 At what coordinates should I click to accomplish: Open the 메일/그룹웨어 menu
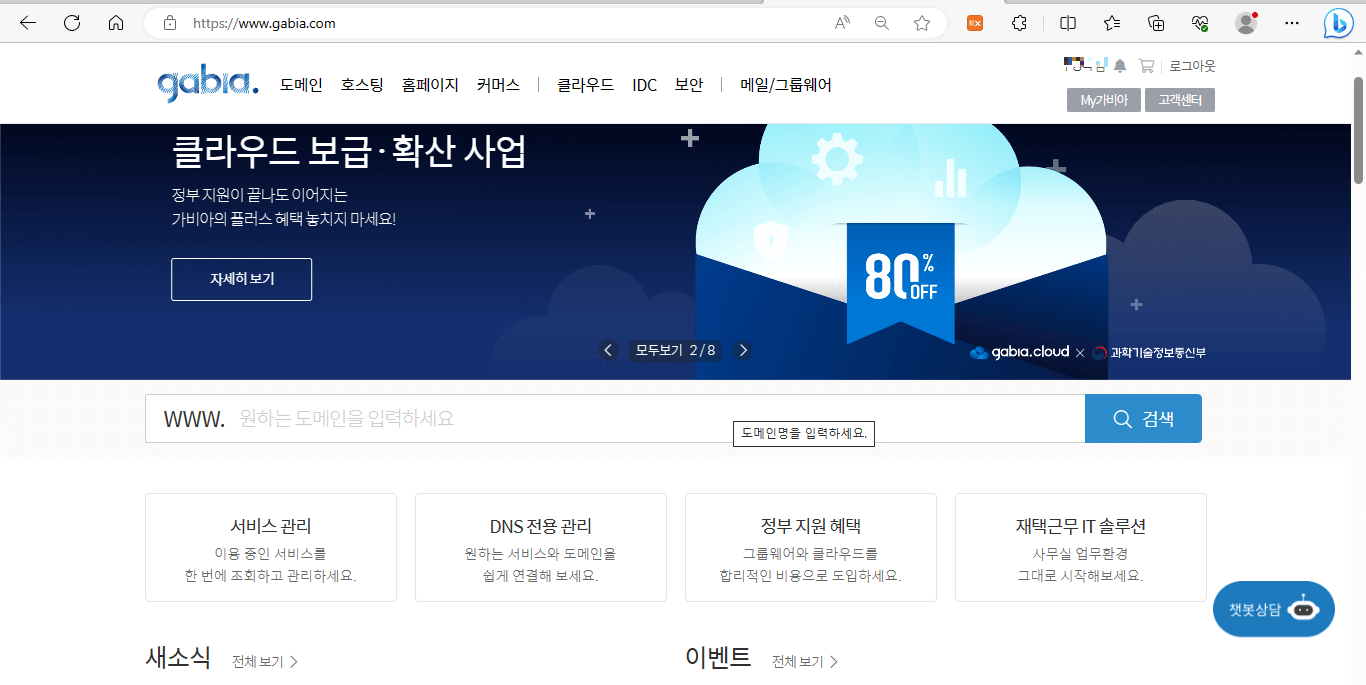tap(786, 85)
